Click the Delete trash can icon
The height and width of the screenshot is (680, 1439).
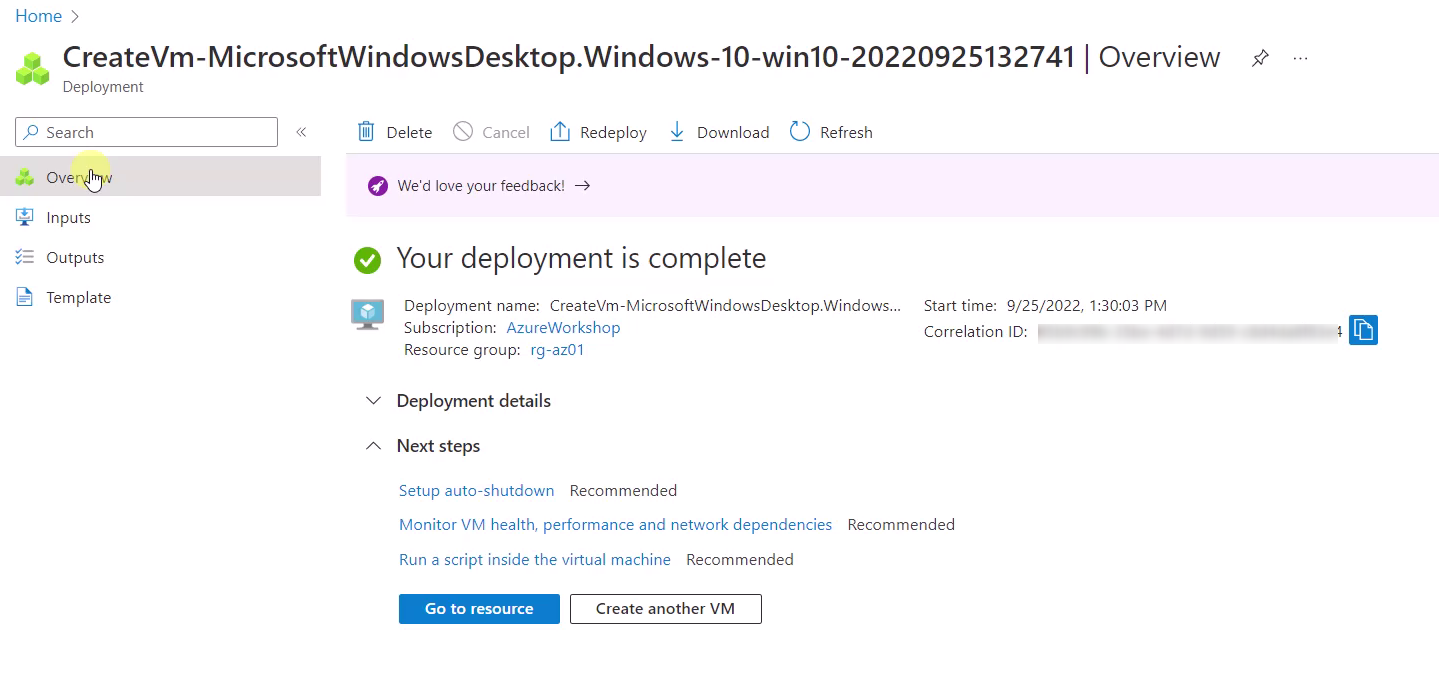(367, 132)
